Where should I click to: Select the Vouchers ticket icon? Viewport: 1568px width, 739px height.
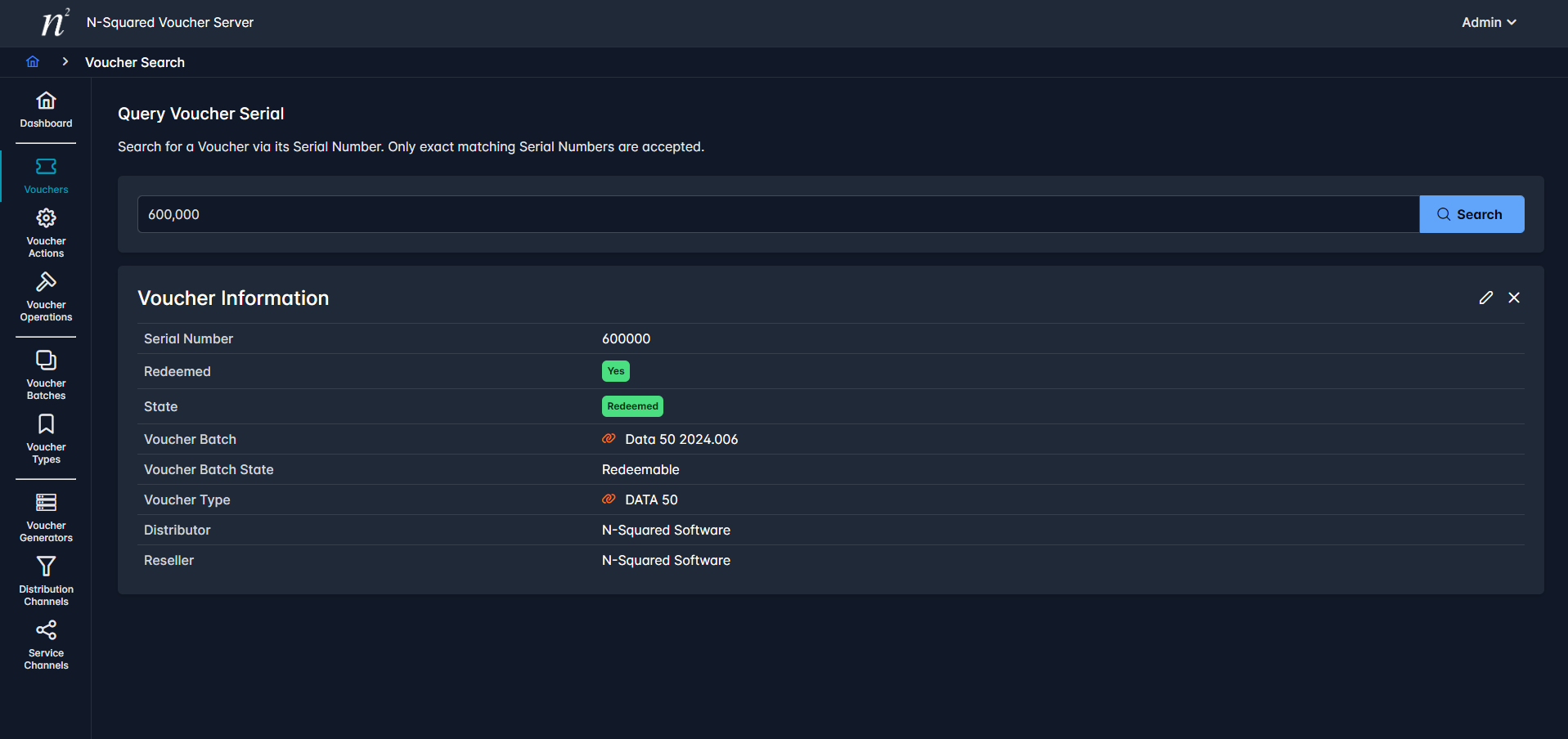point(46,167)
